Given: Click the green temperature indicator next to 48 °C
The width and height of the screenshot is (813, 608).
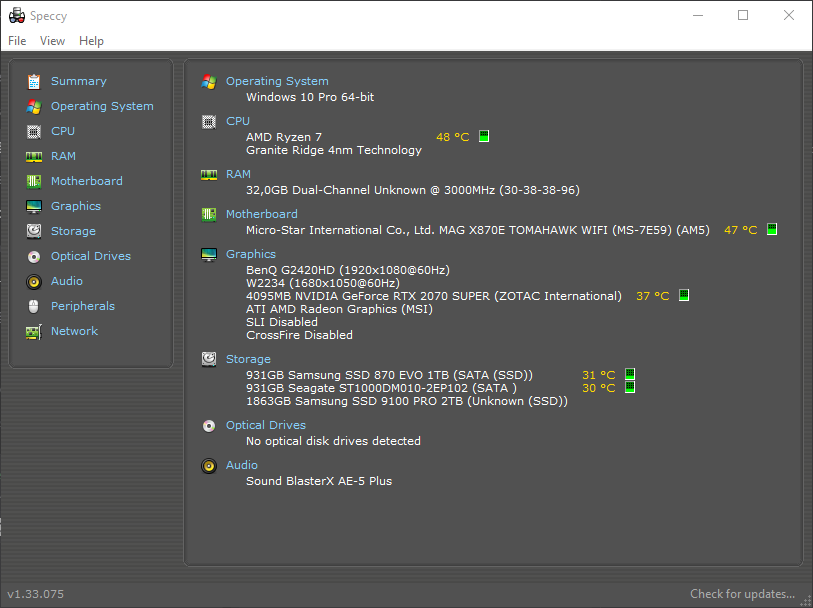Looking at the screenshot, I should (x=484, y=136).
